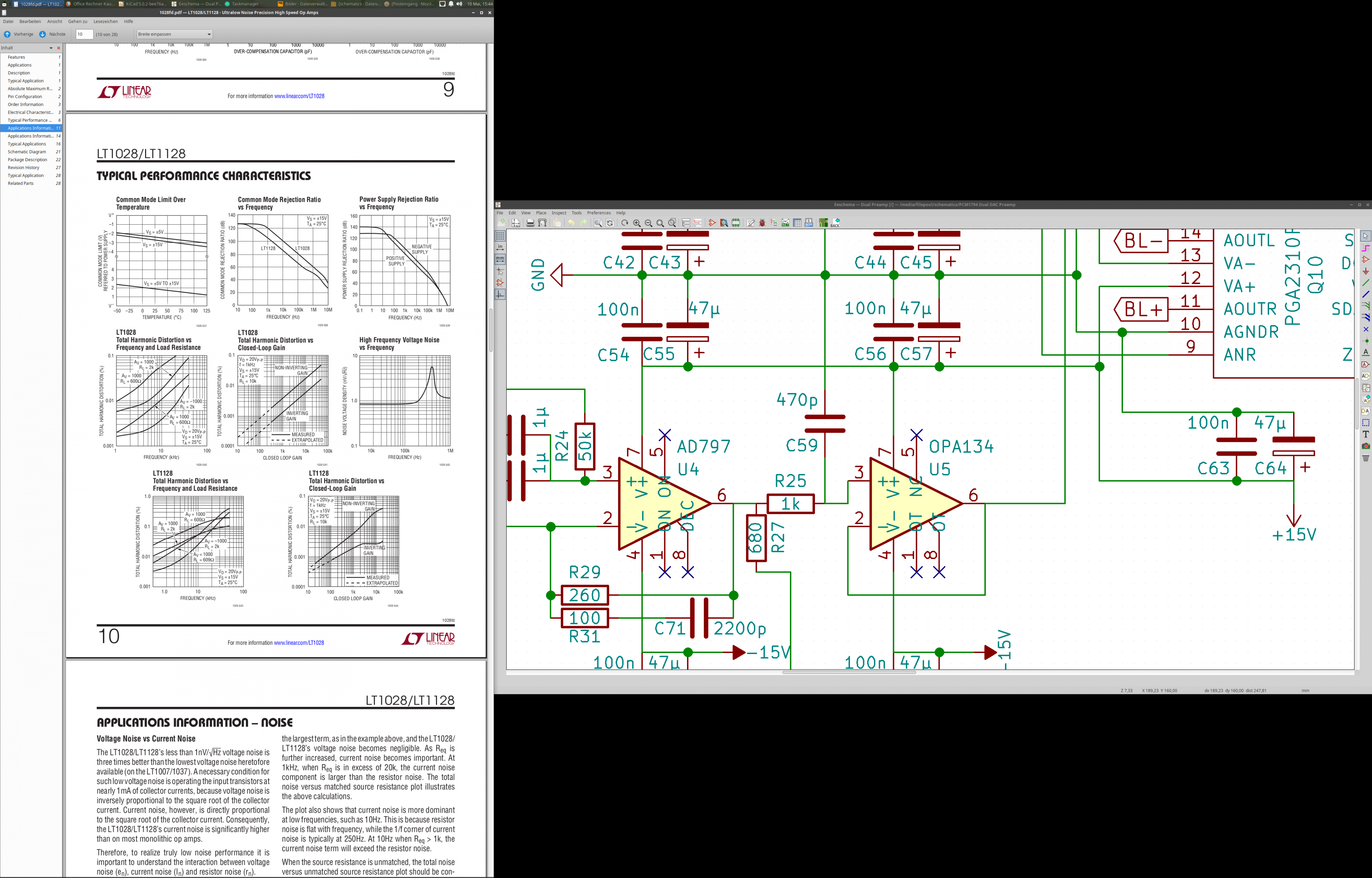Go to next page with Nächste
Viewport: 1372px width, 878px height.
point(52,34)
